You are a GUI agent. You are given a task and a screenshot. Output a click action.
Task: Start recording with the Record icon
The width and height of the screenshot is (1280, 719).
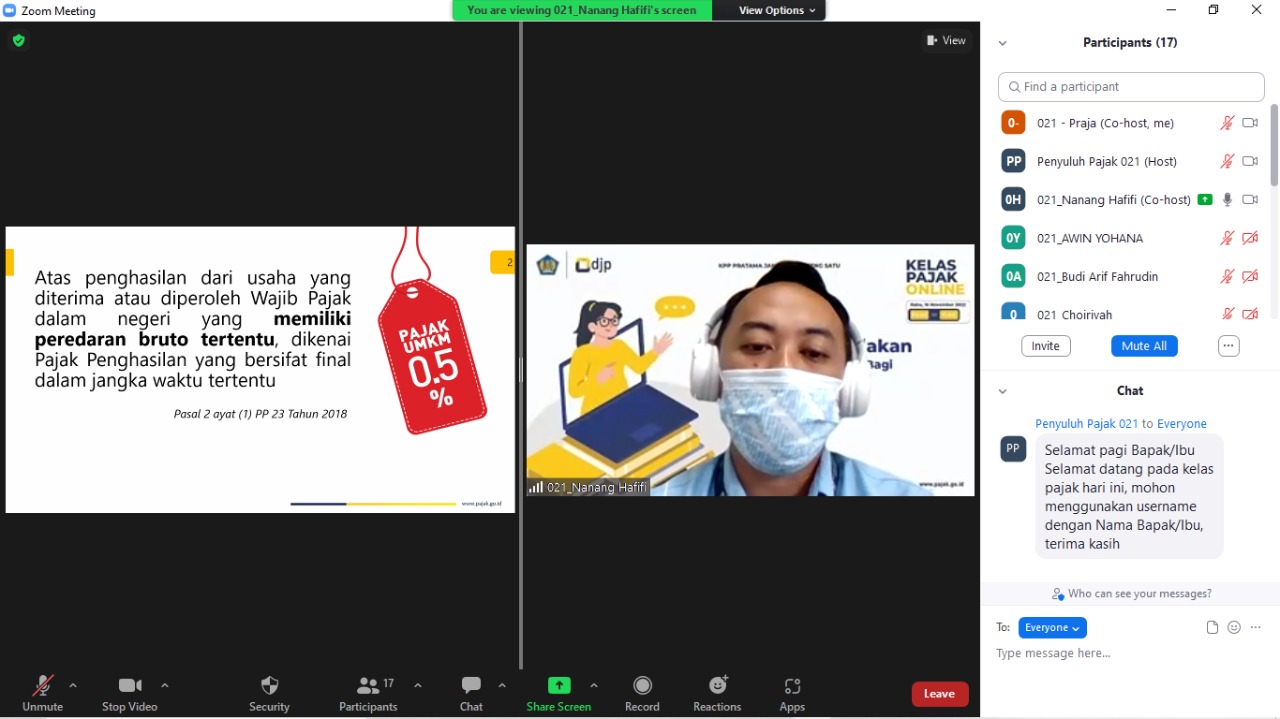pyautogui.click(x=642, y=686)
